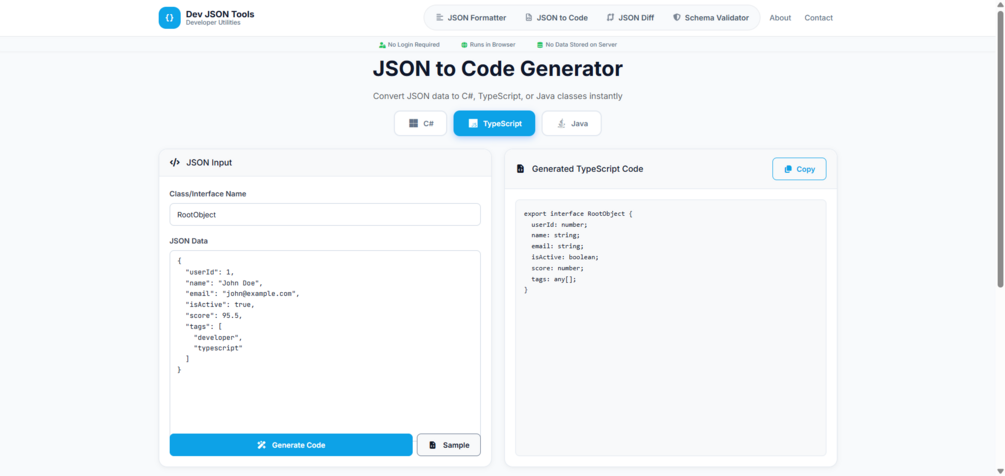Screen dimensions: 1005x476
Task: Copy the generated TypeScript code
Action: pos(799,169)
